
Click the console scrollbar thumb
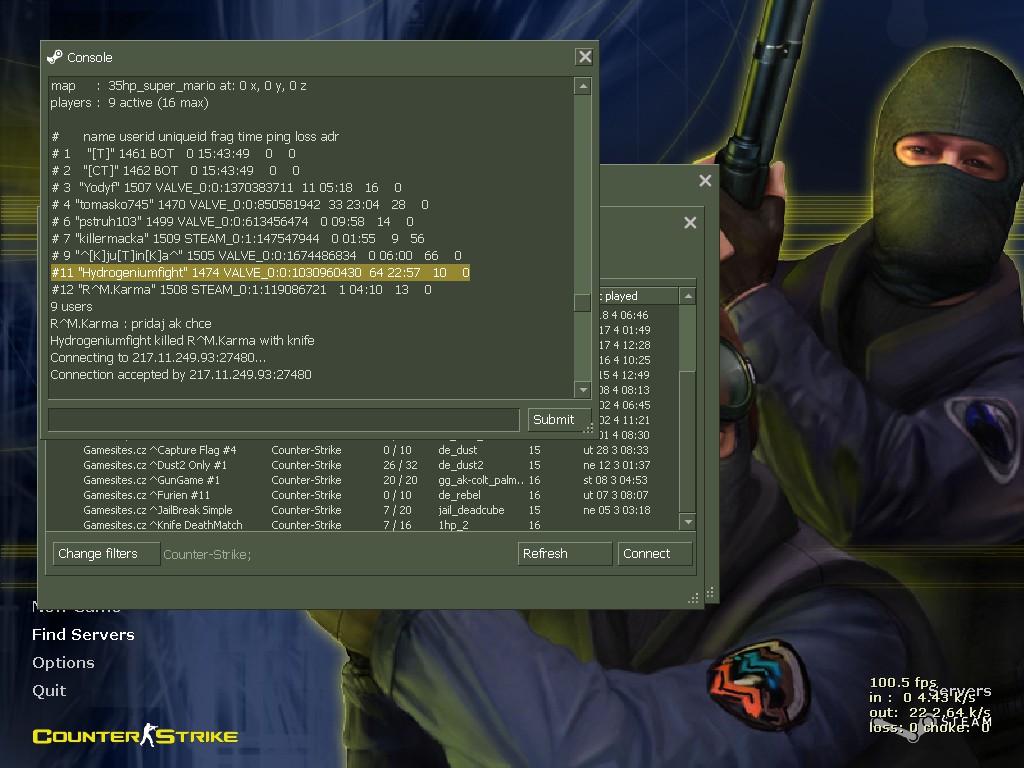click(x=583, y=303)
